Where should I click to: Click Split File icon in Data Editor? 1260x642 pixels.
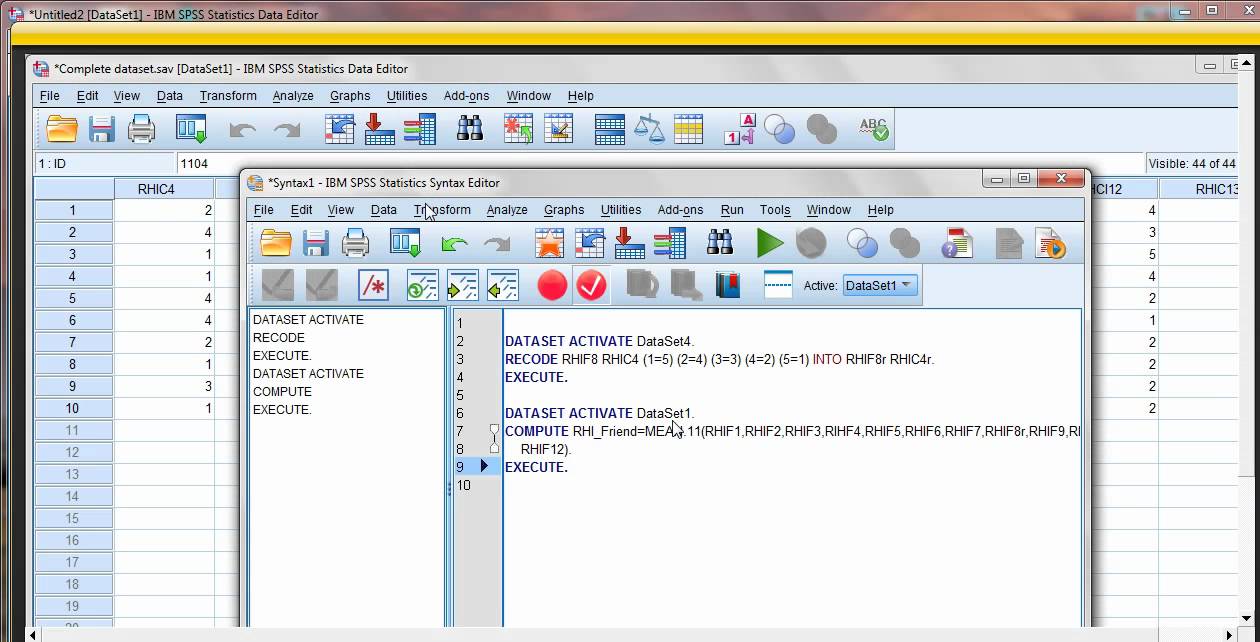click(610, 129)
